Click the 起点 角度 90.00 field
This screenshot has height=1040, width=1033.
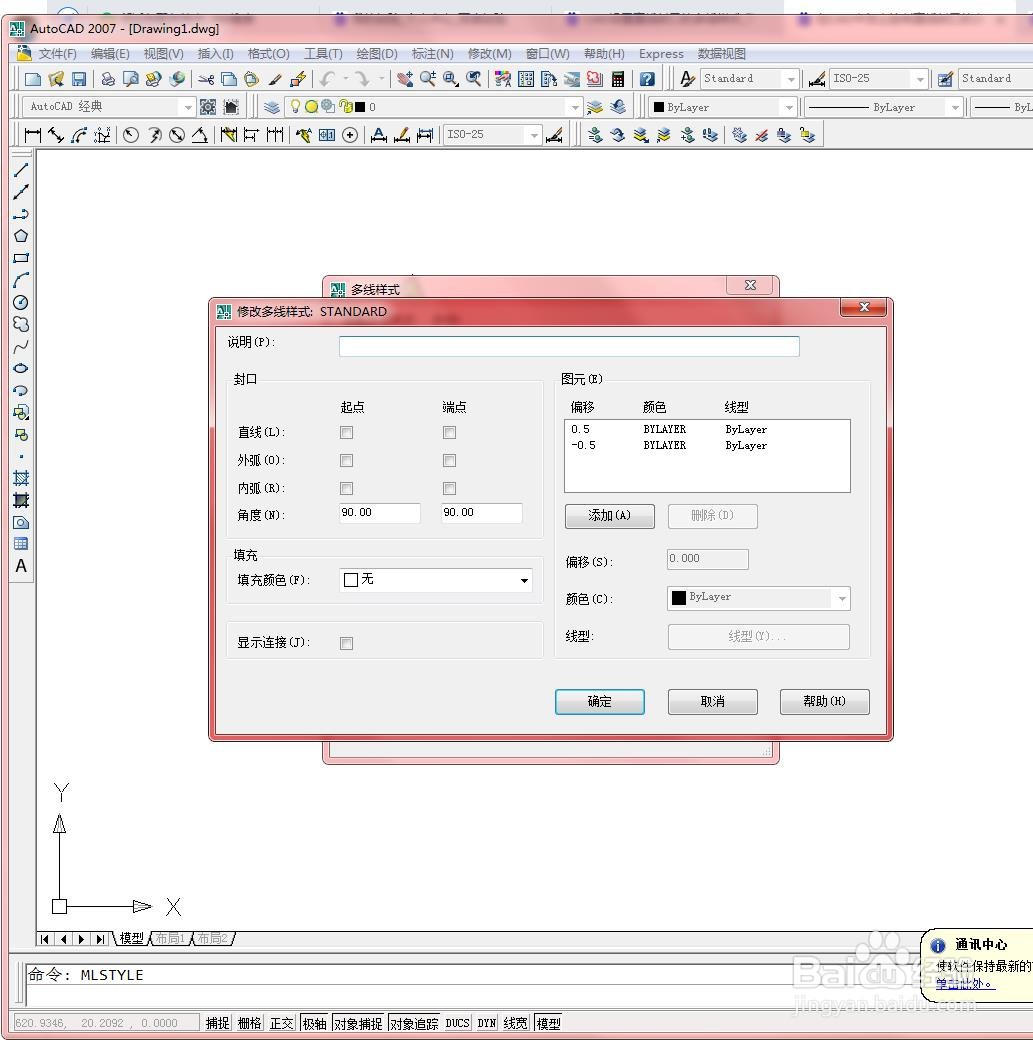click(x=379, y=513)
